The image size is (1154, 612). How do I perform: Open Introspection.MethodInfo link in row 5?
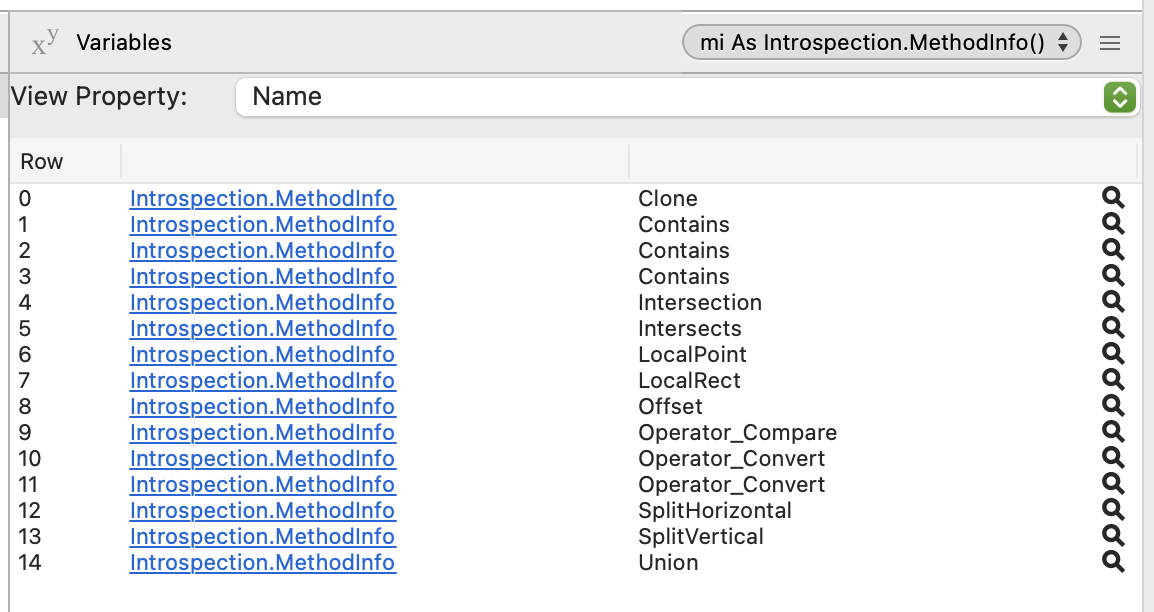[x=262, y=328]
